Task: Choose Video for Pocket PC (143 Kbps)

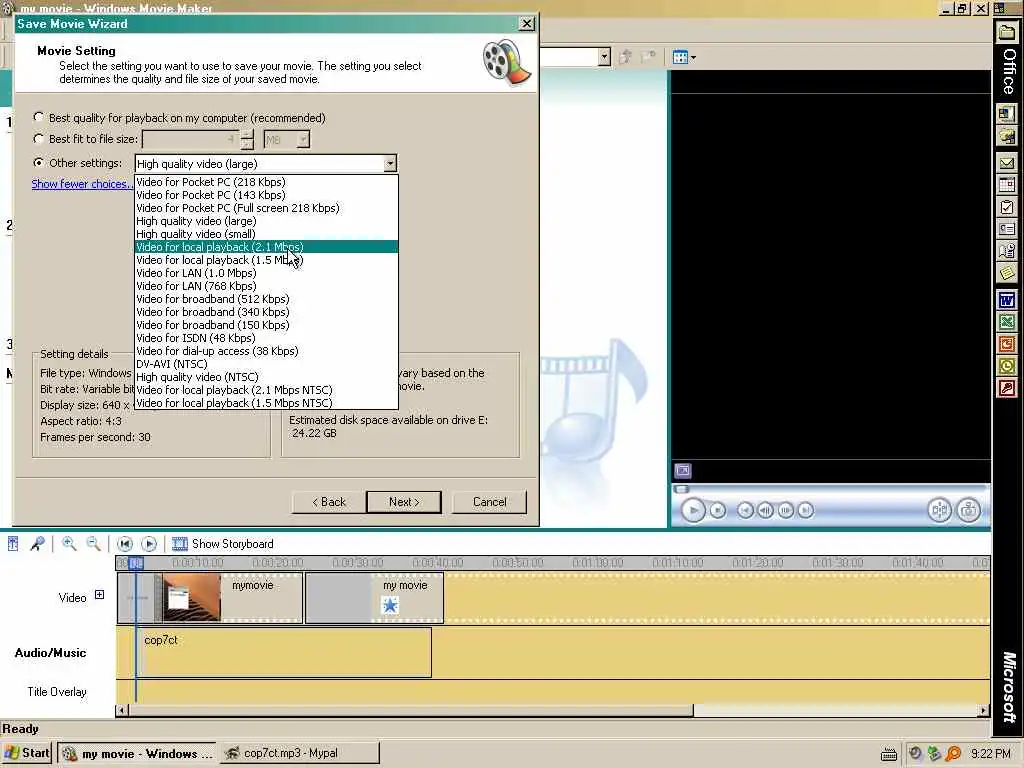Action: click(x=266, y=195)
